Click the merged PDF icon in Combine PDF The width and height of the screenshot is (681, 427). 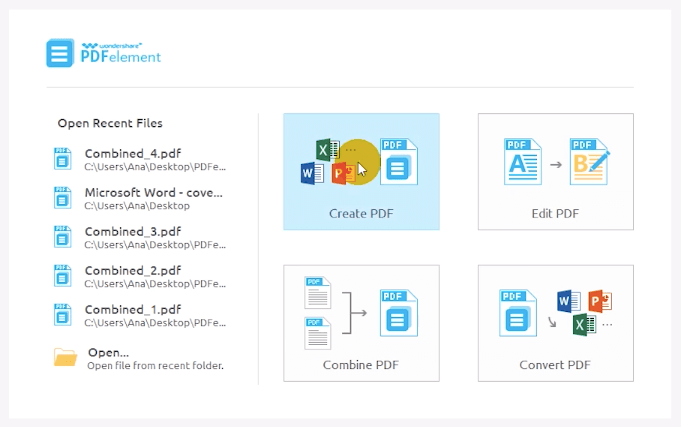tap(398, 313)
